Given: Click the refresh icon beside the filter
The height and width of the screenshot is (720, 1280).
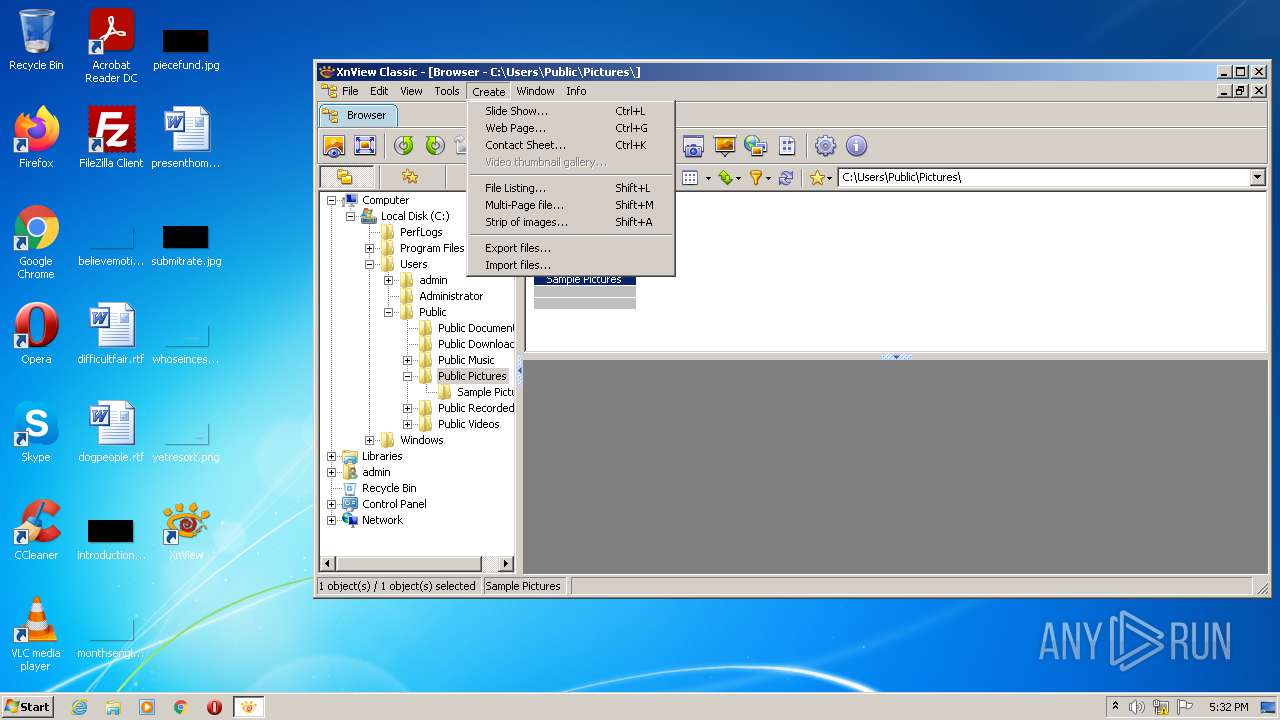Looking at the screenshot, I should [786, 178].
